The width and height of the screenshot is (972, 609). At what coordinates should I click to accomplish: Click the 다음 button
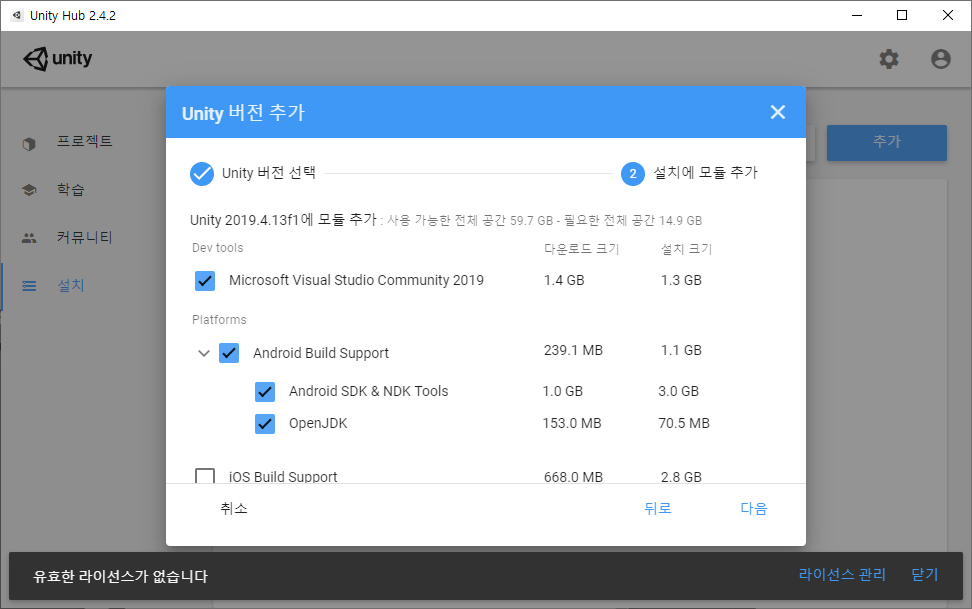(754, 509)
